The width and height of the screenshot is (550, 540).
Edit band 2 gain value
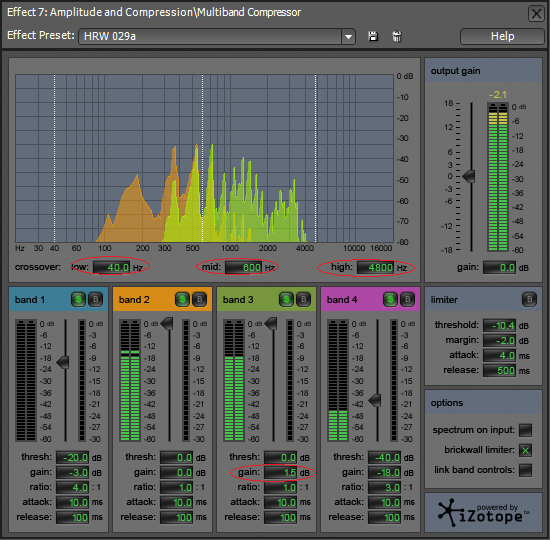click(176, 472)
